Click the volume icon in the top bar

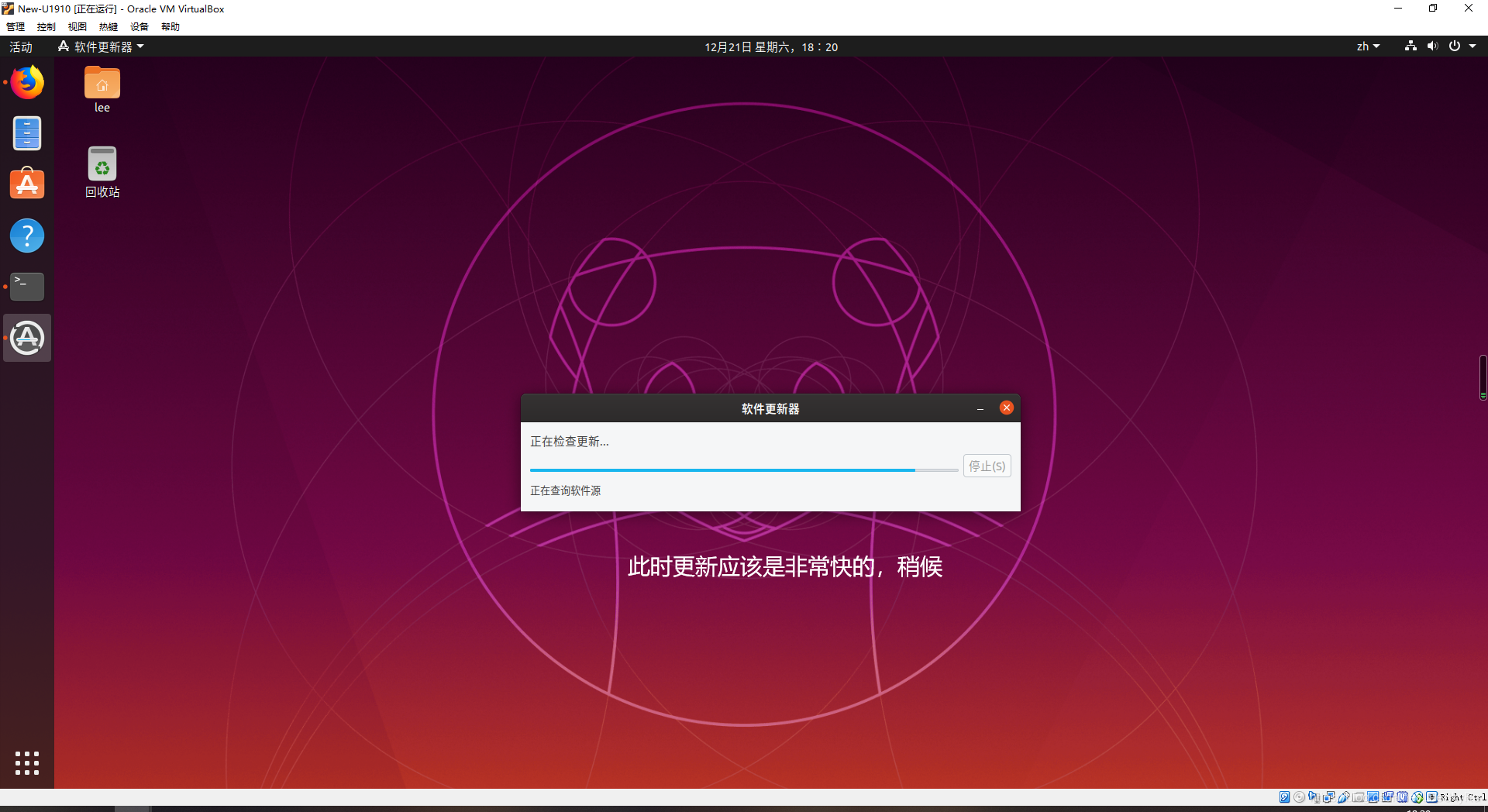pos(1431,46)
